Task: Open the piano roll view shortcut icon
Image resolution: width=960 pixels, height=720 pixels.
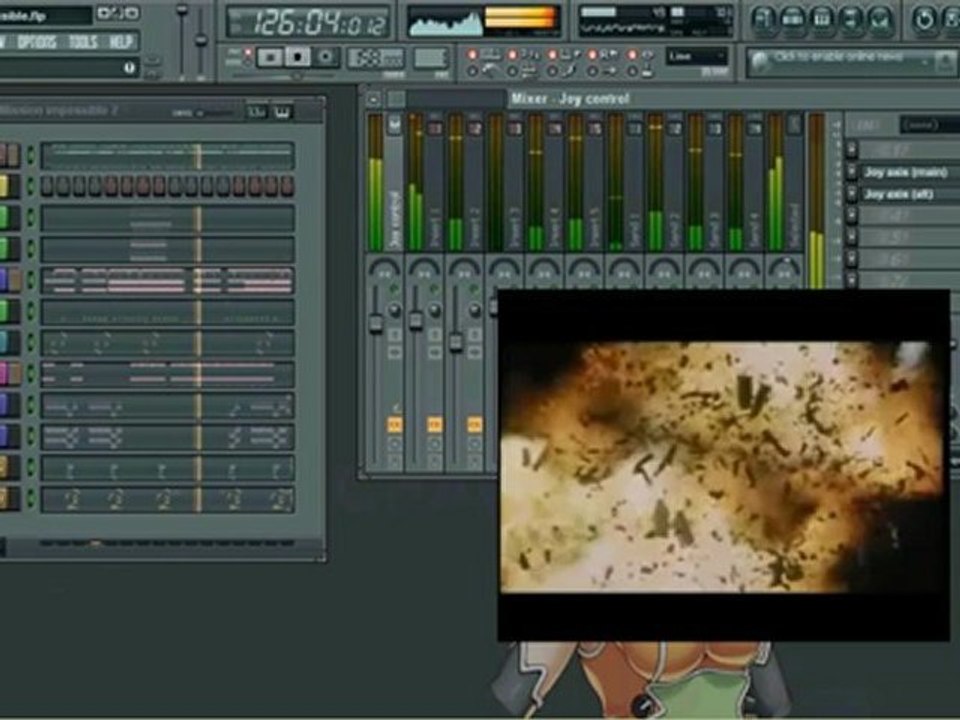Action: 822,19
